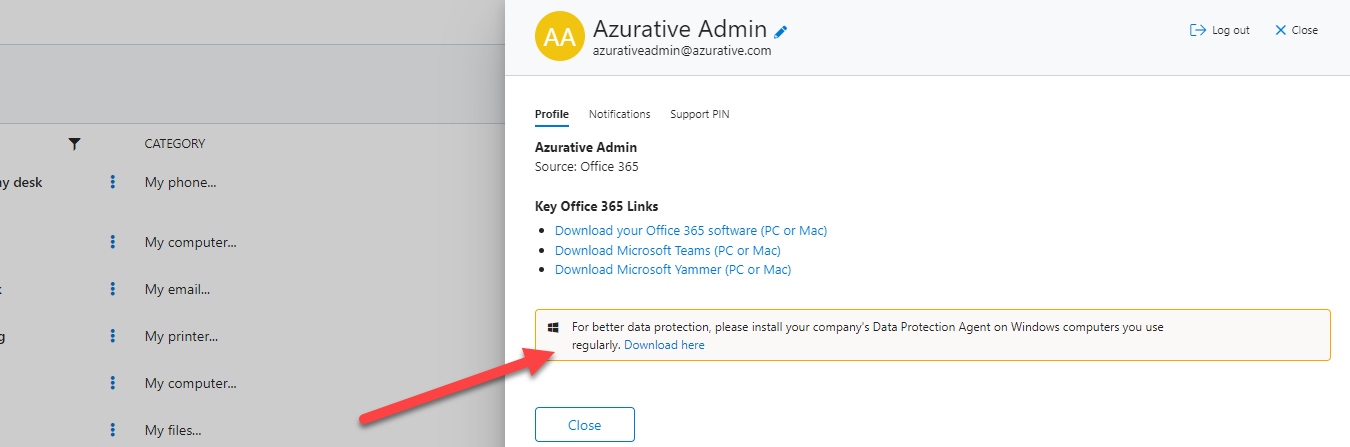
Task: Click the outlined Close button at bottom
Action: coord(585,425)
